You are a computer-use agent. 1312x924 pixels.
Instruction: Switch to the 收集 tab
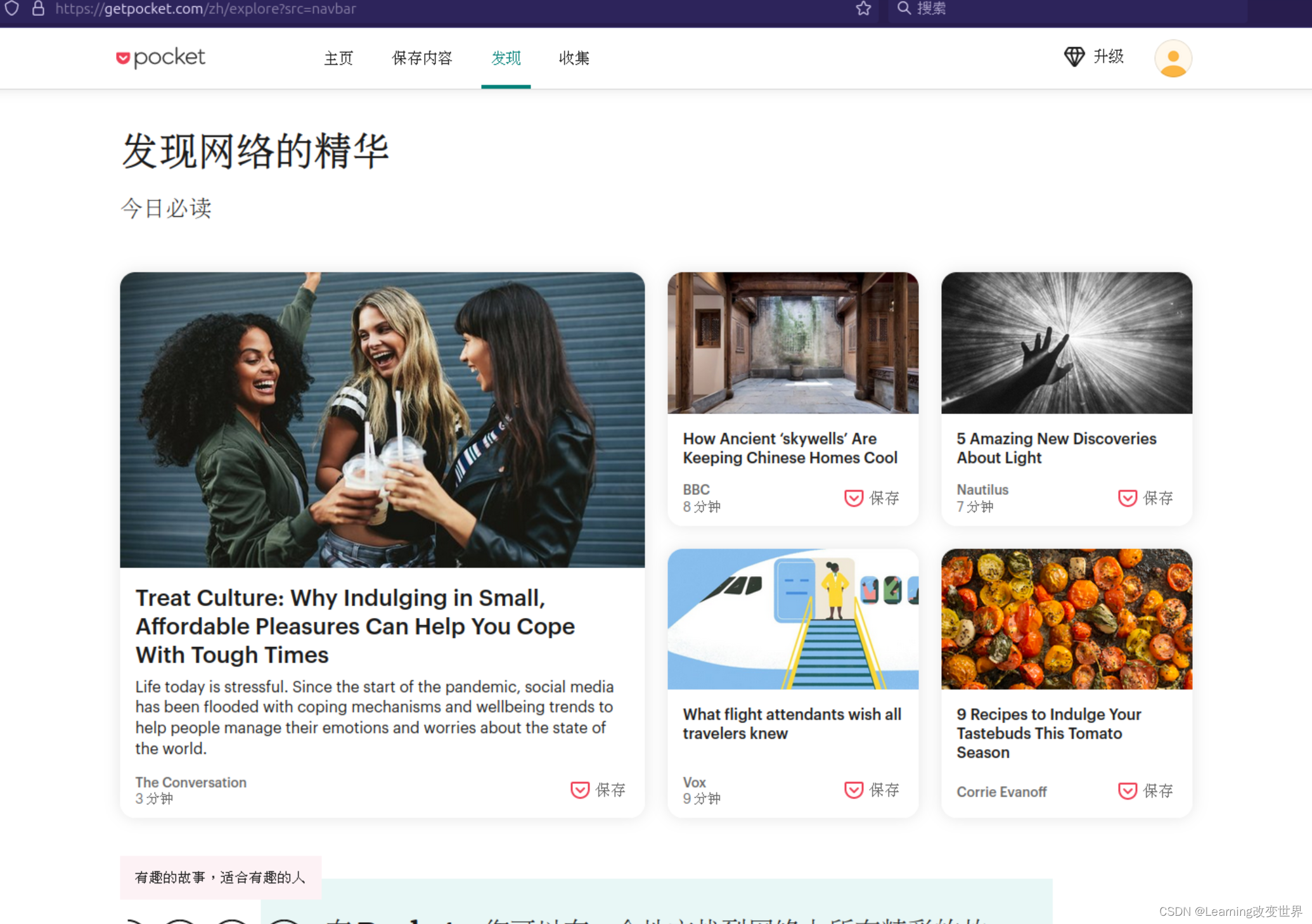pyautogui.click(x=574, y=58)
